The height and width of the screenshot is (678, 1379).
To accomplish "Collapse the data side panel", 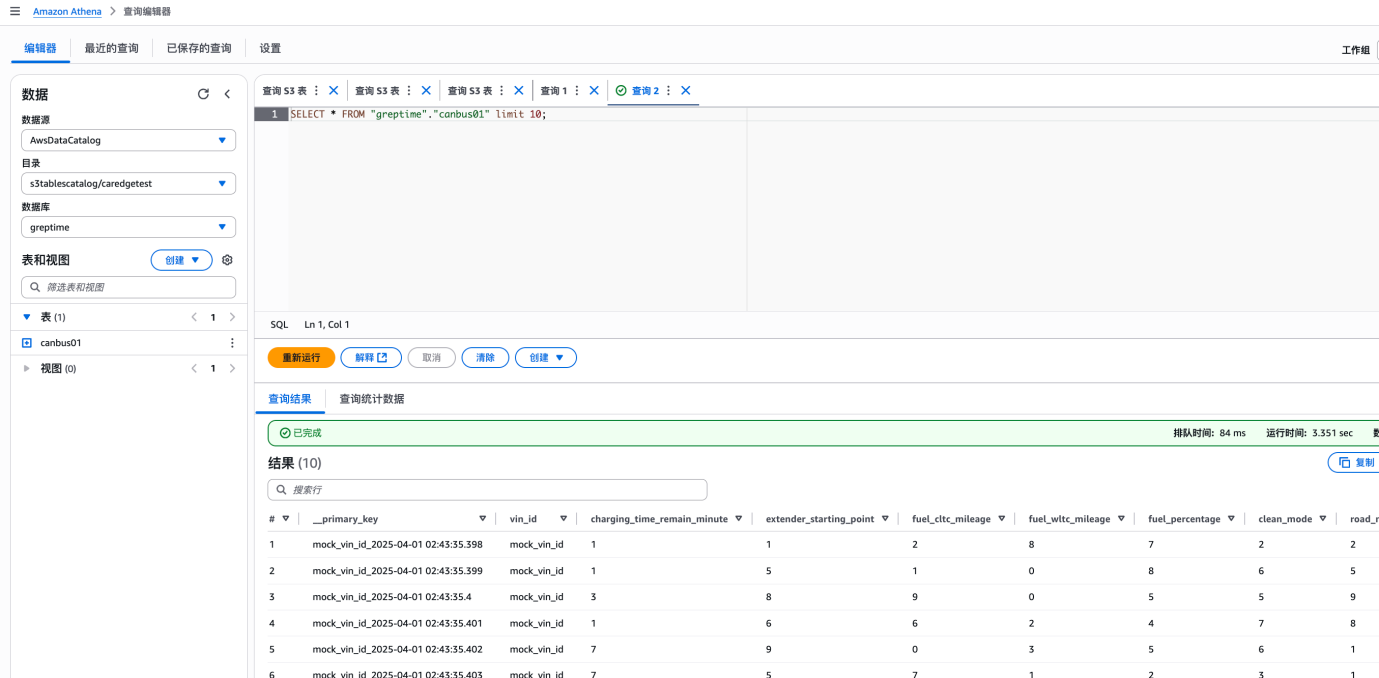I will [x=227, y=94].
